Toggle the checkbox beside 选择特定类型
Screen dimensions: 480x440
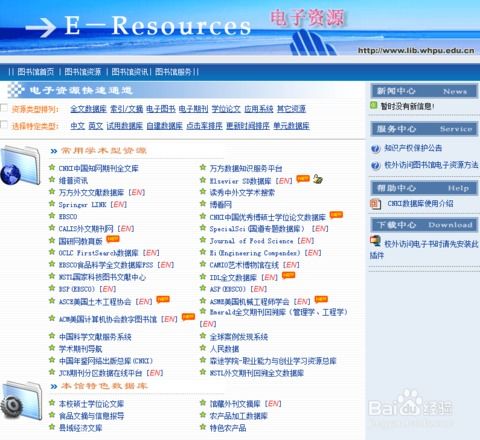(x=4, y=125)
